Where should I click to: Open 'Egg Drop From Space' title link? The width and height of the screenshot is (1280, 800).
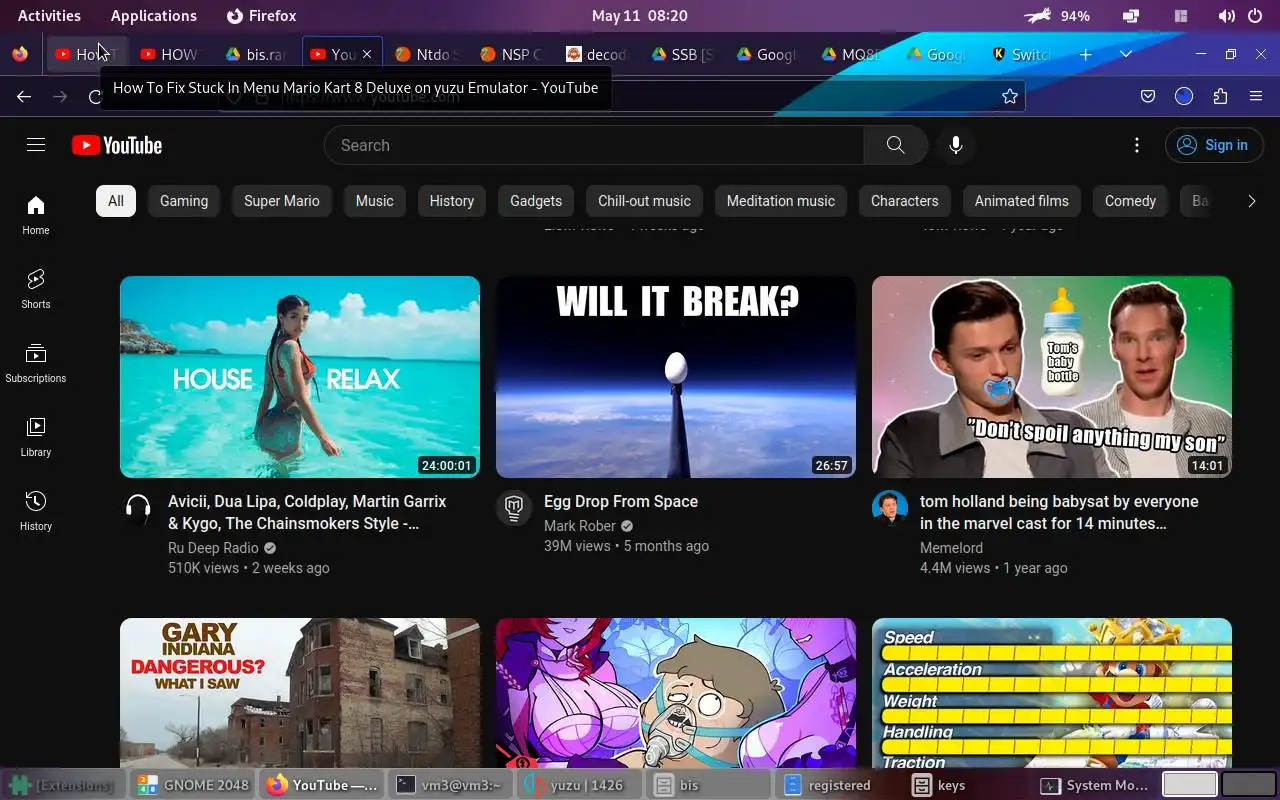621,501
